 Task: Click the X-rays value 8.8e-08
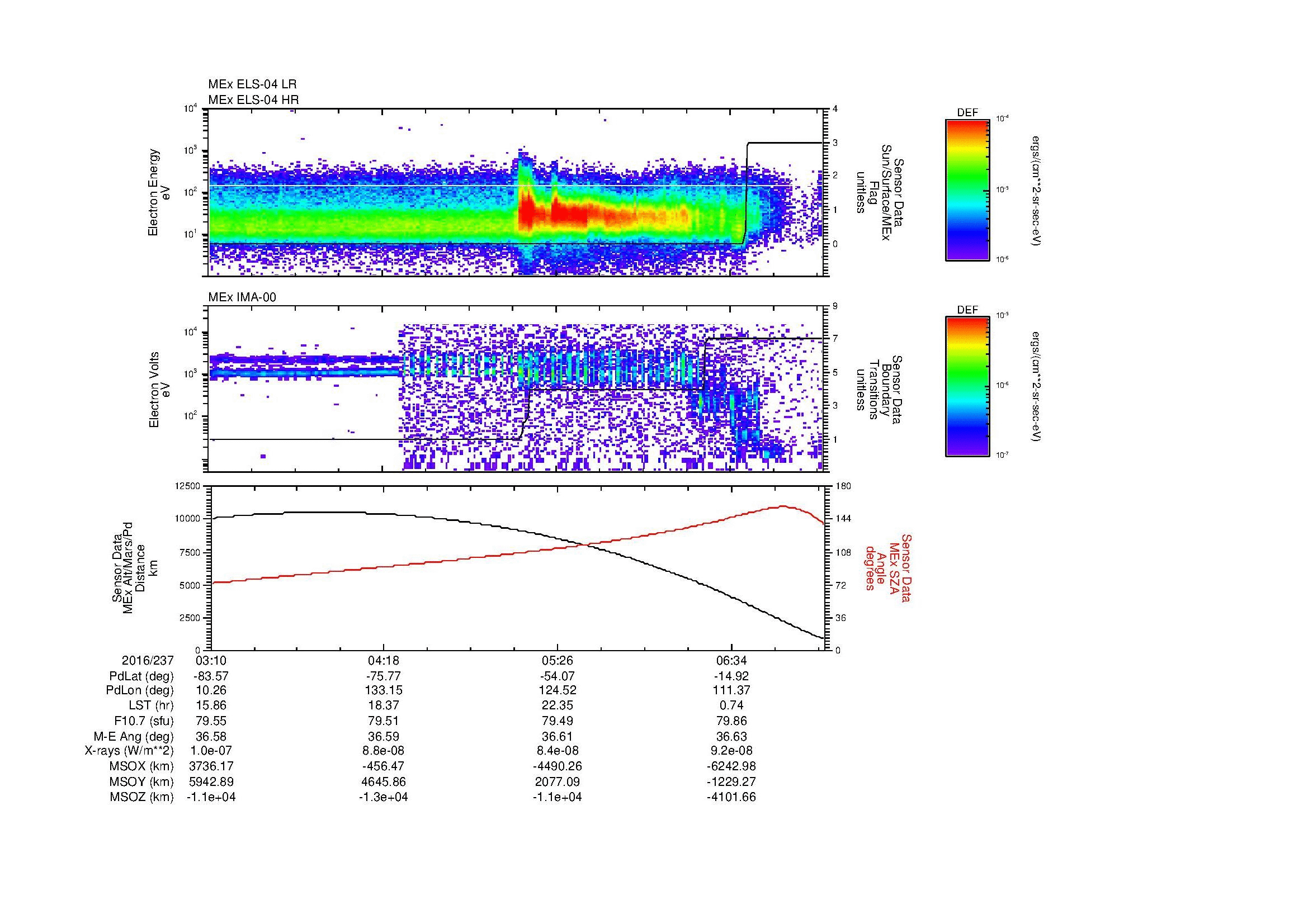pos(384,751)
